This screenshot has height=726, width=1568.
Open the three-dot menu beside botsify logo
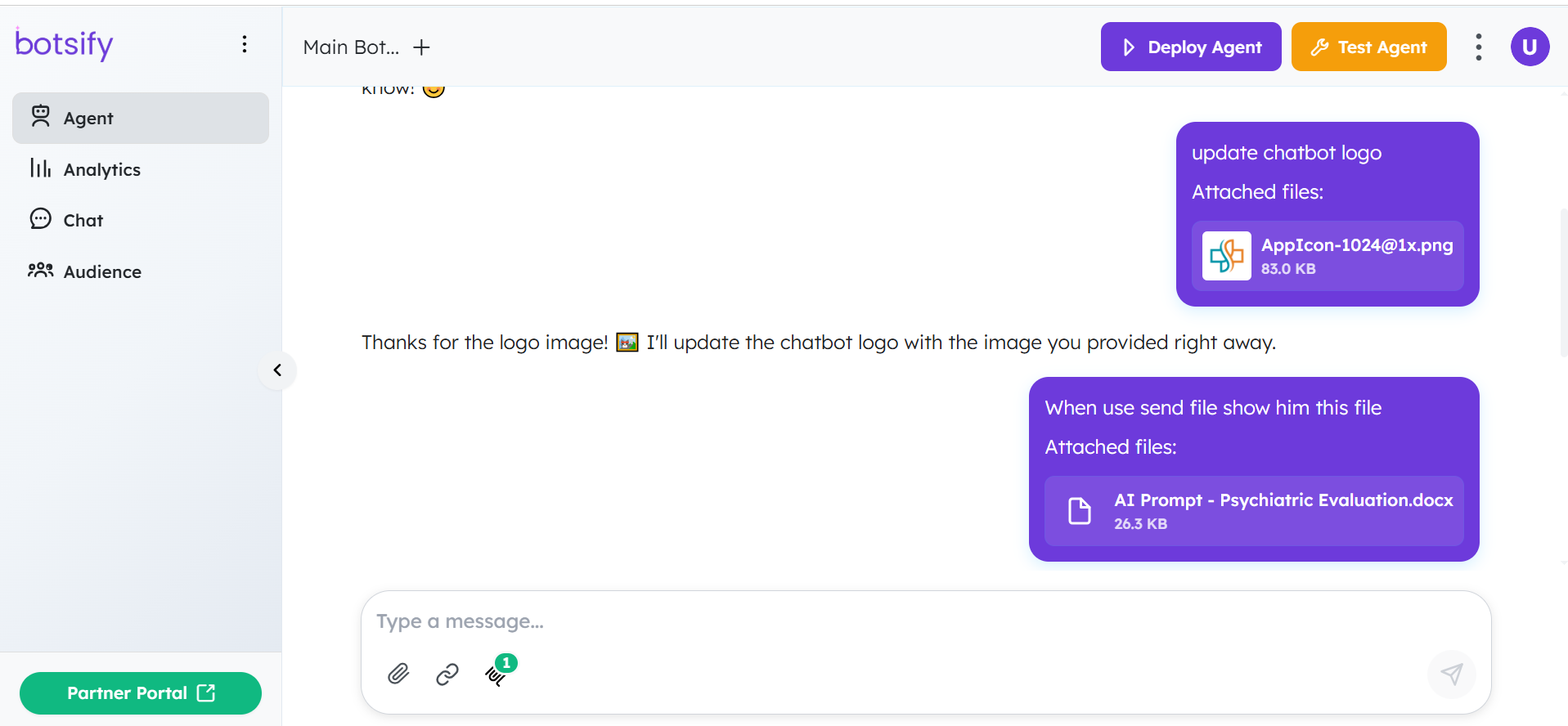tap(245, 44)
